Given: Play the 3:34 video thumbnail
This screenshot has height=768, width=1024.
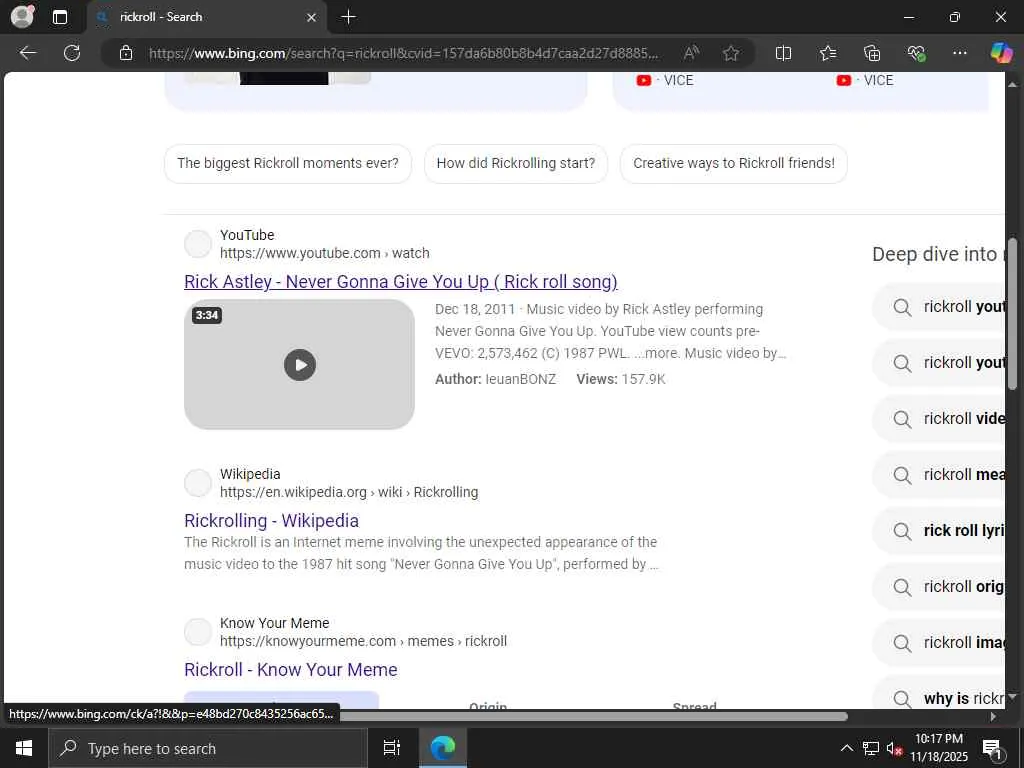Looking at the screenshot, I should tap(300, 364).
